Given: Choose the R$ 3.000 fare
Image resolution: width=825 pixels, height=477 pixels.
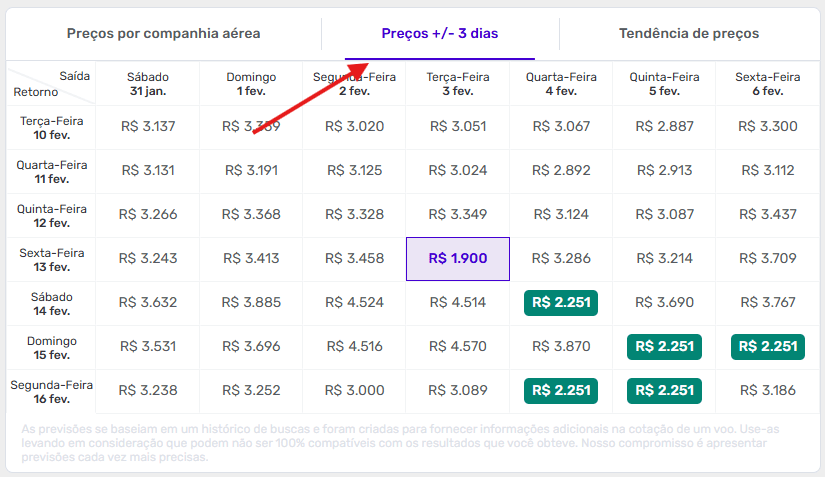Looking at the screenshot, I should coord(354,391).
